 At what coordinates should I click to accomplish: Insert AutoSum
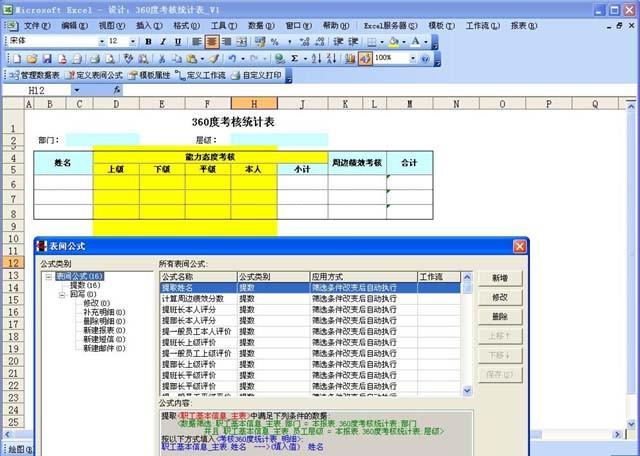point(294,59)
